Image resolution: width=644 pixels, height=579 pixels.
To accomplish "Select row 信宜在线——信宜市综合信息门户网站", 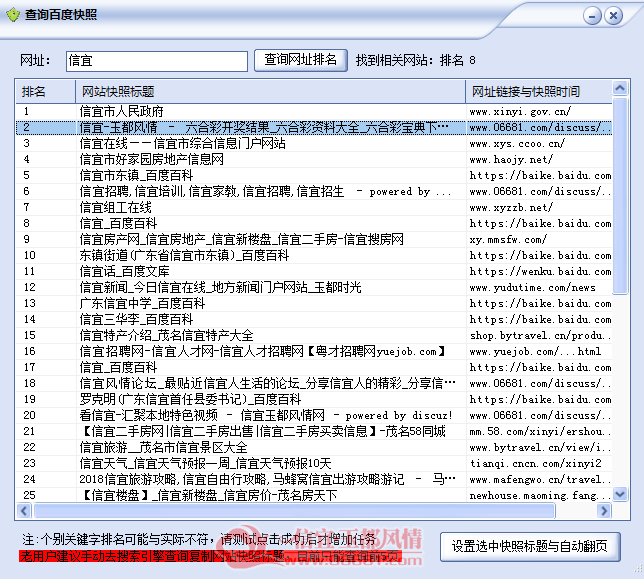I will pos(314,143).
